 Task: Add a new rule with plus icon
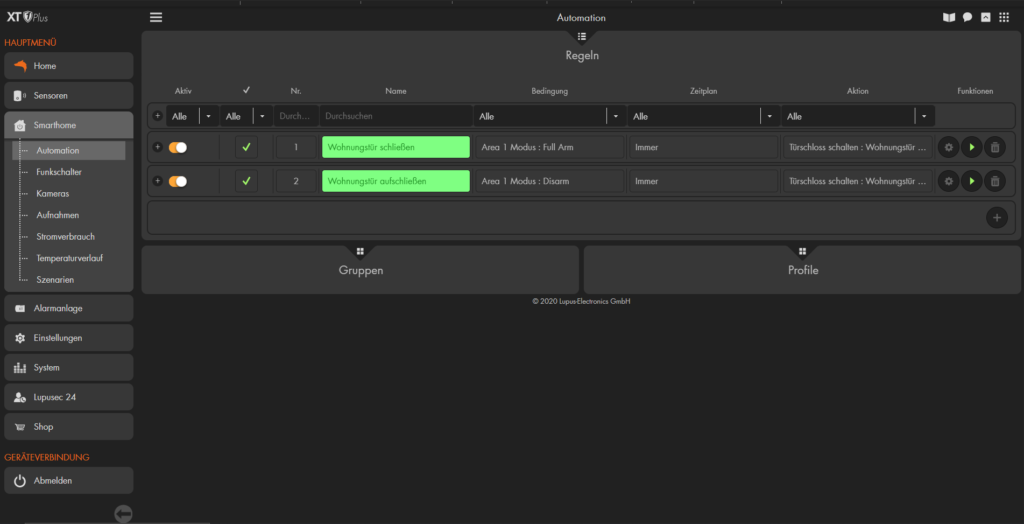996,218
